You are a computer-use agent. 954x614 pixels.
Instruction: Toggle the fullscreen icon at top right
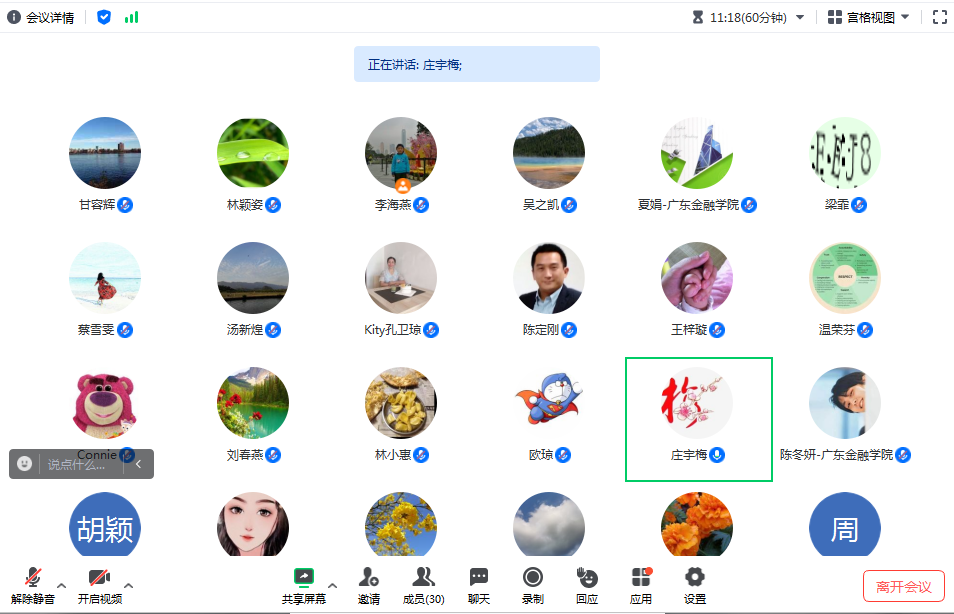[x=939, y=17]
